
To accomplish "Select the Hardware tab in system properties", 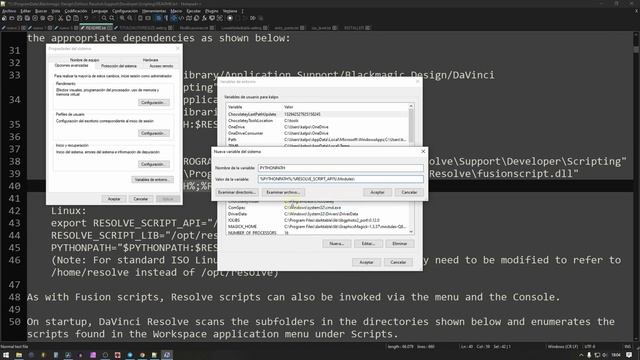I will (x=150, y=60).
